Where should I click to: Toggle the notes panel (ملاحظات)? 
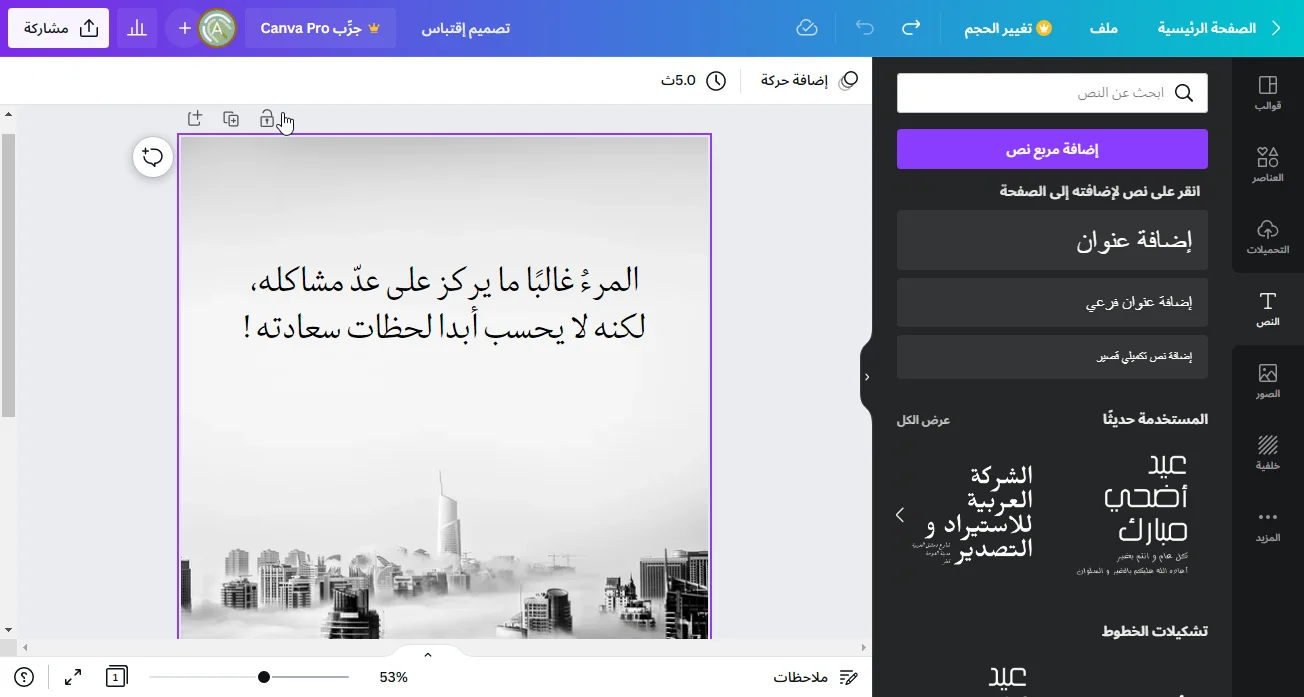(x=815, y=677)
